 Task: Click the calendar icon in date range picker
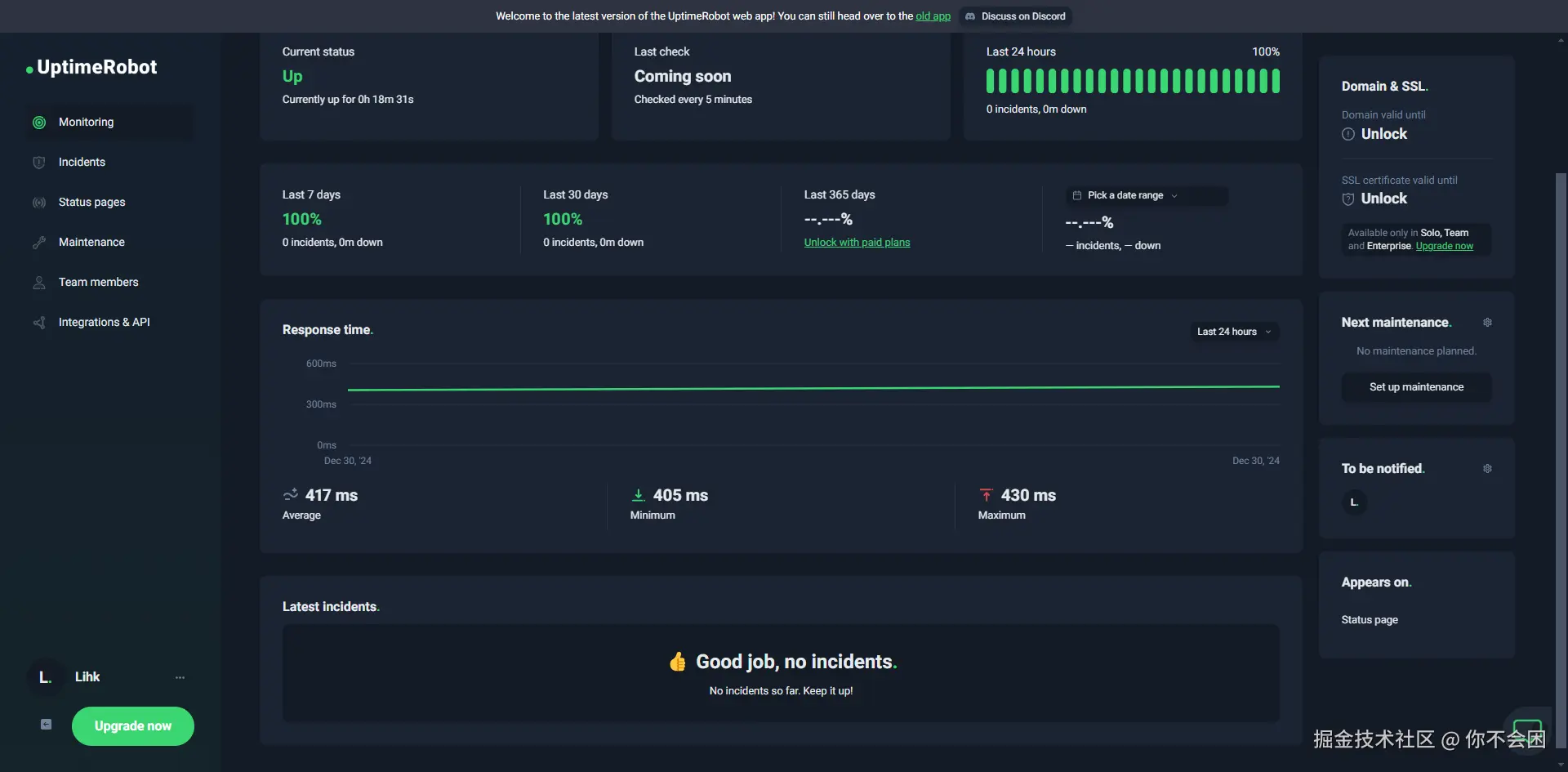click(1077, 196)
